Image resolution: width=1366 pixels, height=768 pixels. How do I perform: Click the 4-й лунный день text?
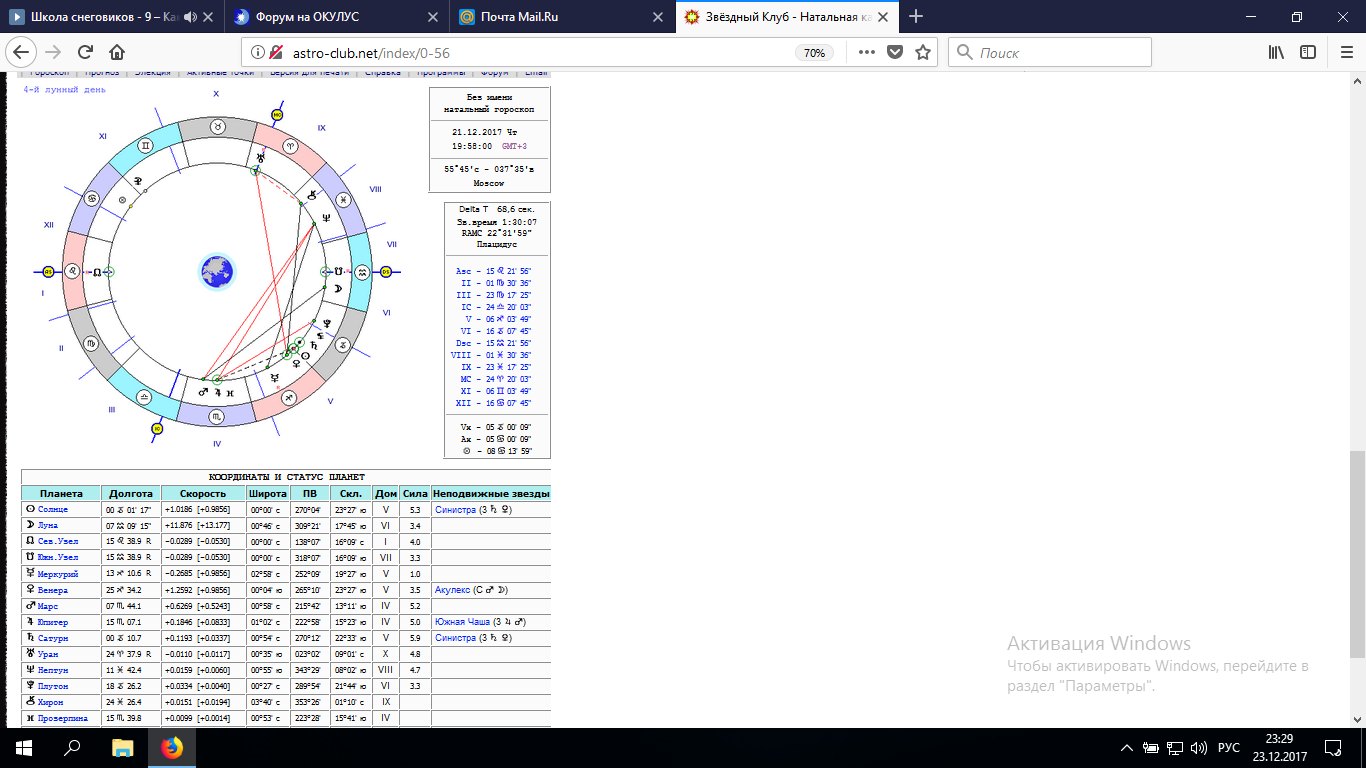coord(64,90)
